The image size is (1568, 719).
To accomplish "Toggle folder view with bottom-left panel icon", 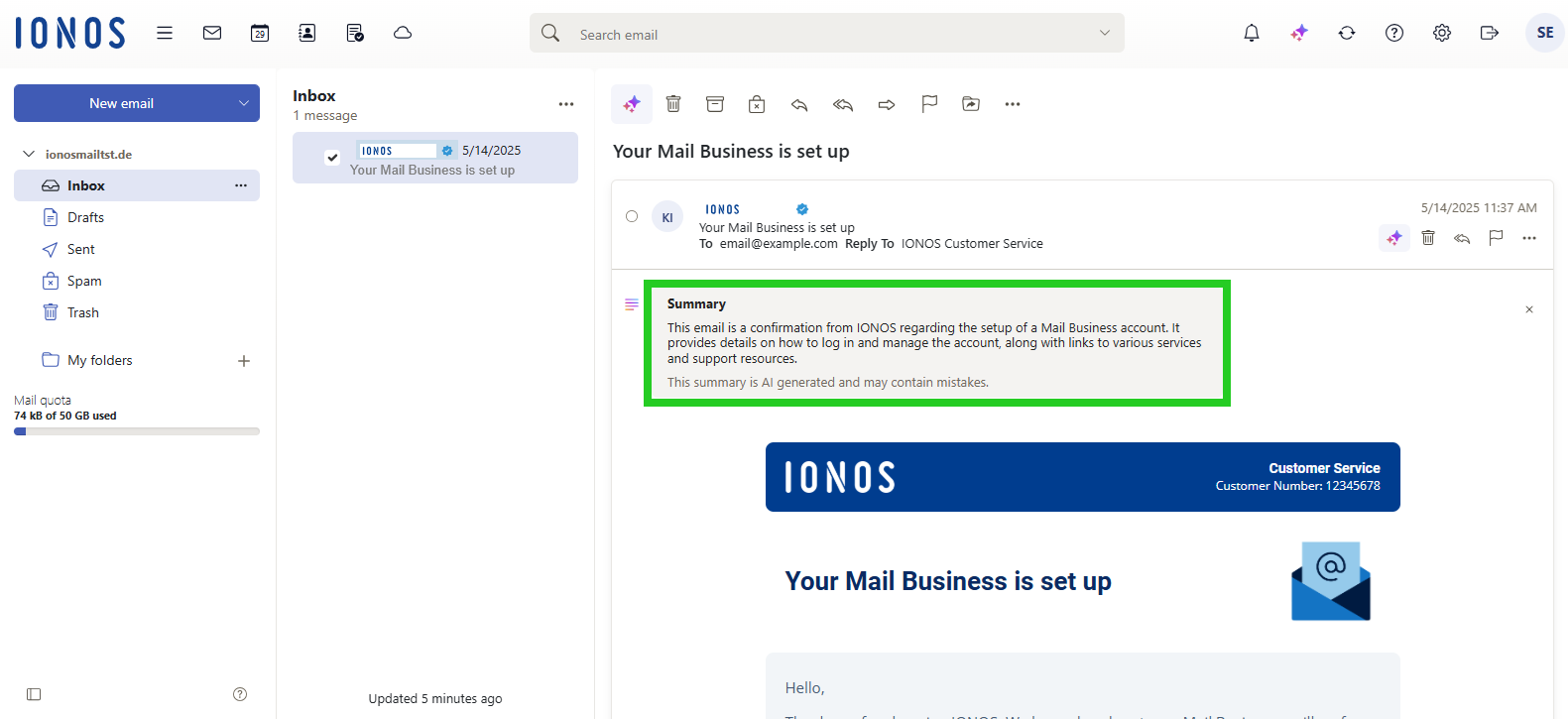I will coord(34,694).
